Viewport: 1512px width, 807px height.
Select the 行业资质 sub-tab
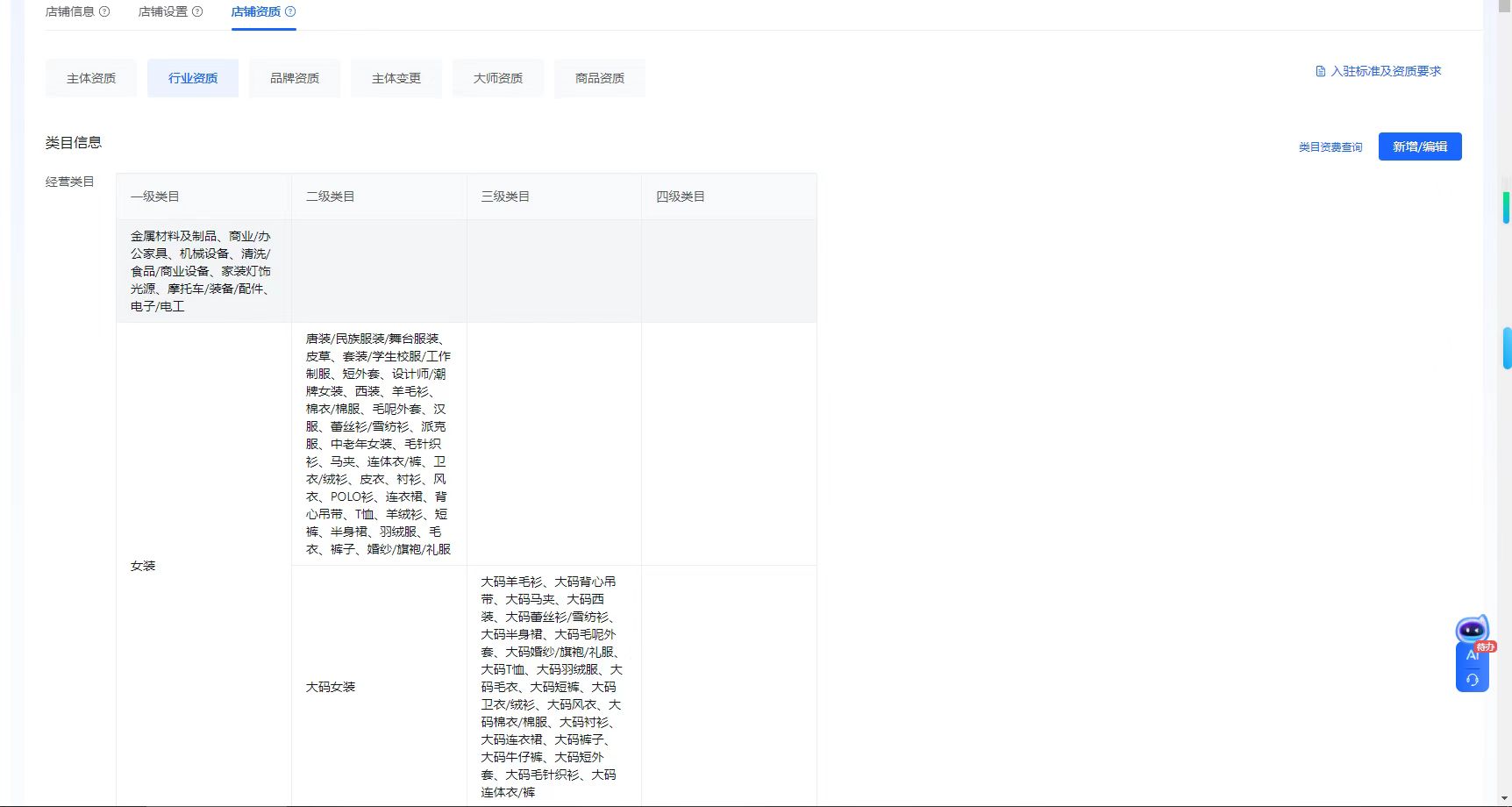coord(193,79)
